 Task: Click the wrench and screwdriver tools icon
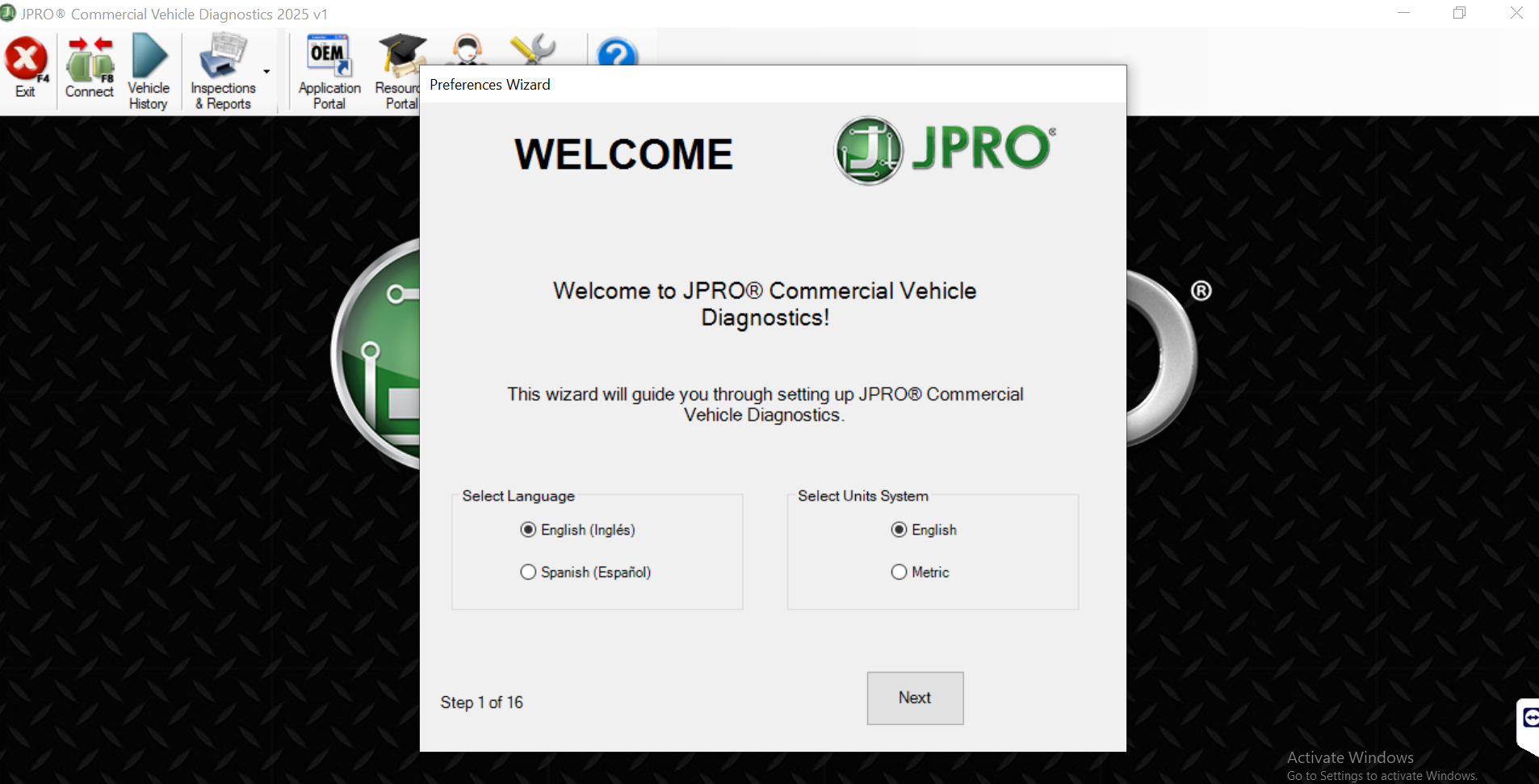[533, 48]
